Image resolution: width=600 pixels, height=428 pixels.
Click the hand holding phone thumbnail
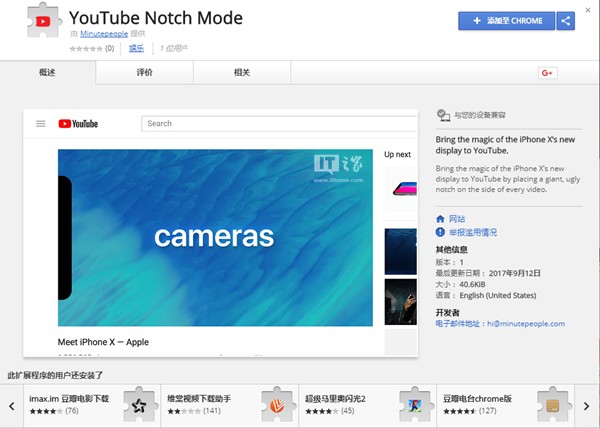tap(401, 302)
